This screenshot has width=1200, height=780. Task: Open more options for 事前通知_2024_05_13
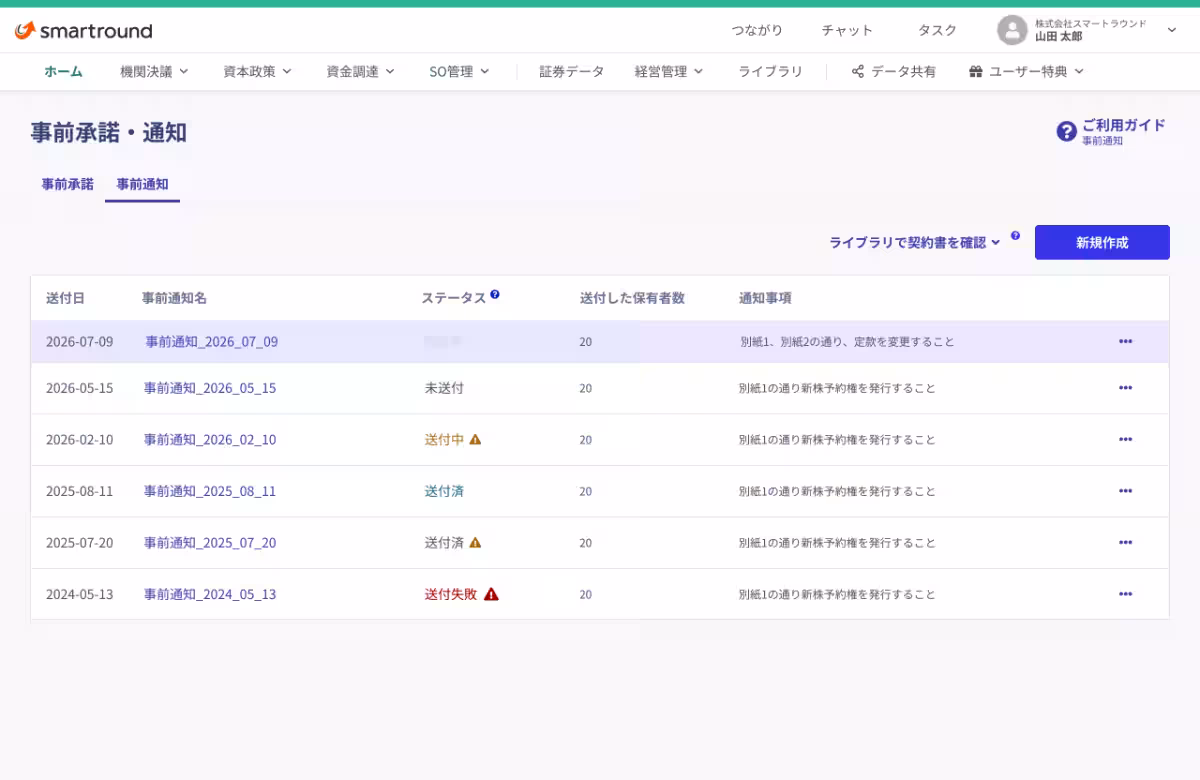1126,594
